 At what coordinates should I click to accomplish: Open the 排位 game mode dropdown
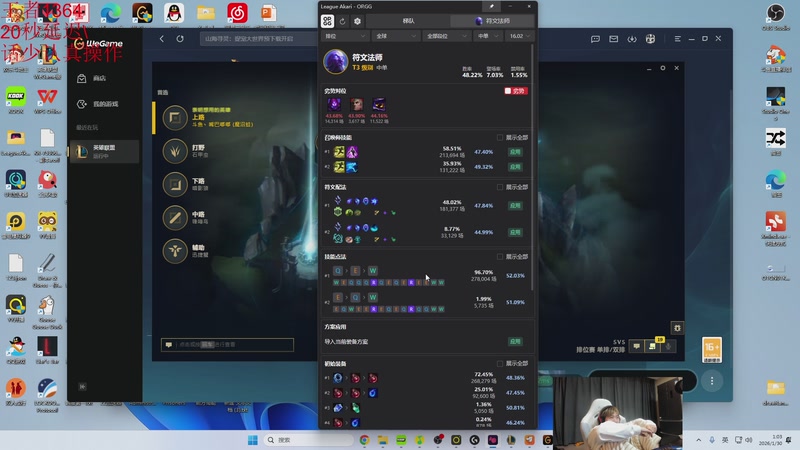(345, 36)
